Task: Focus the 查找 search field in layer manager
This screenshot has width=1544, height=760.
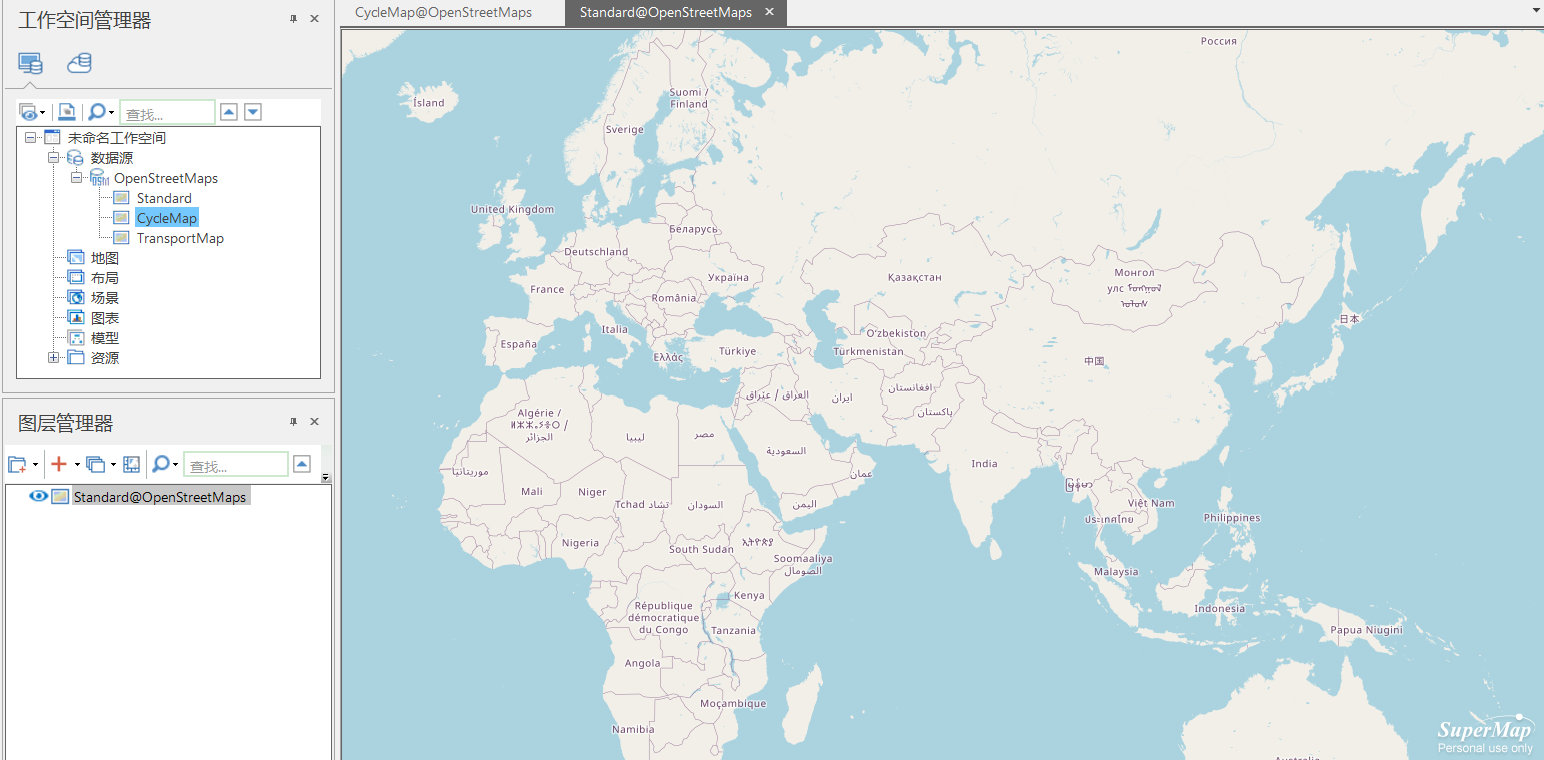Action: (x=236, y=464)
